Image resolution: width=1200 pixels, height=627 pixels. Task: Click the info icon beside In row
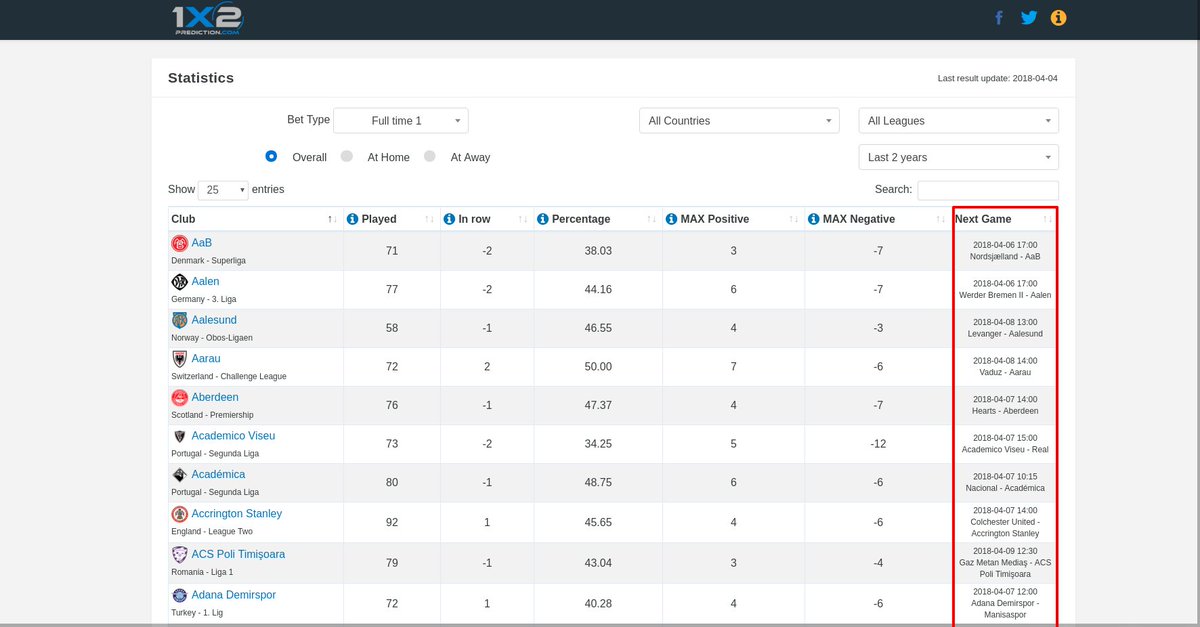449,219
